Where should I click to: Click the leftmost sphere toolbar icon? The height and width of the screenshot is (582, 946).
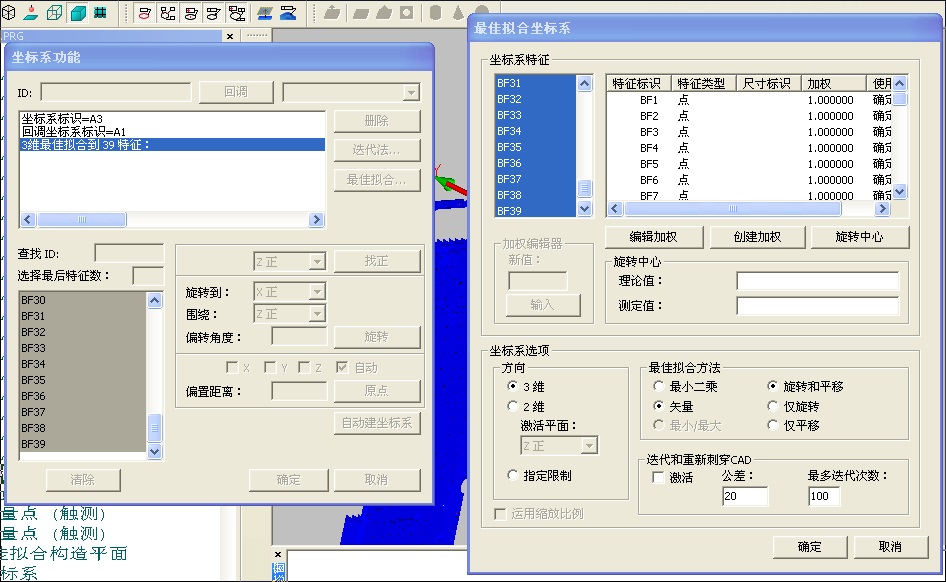point(9,13)
